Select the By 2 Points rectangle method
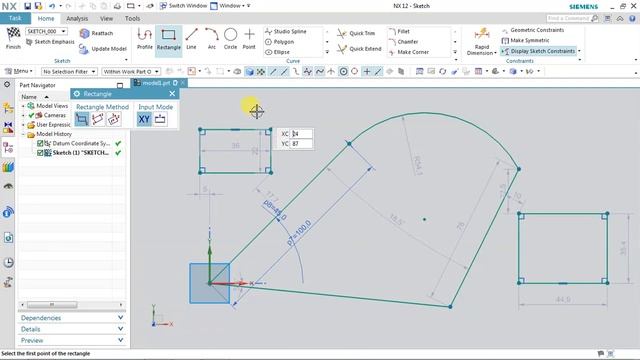This screenshot has width=640, height=360. 82,119
